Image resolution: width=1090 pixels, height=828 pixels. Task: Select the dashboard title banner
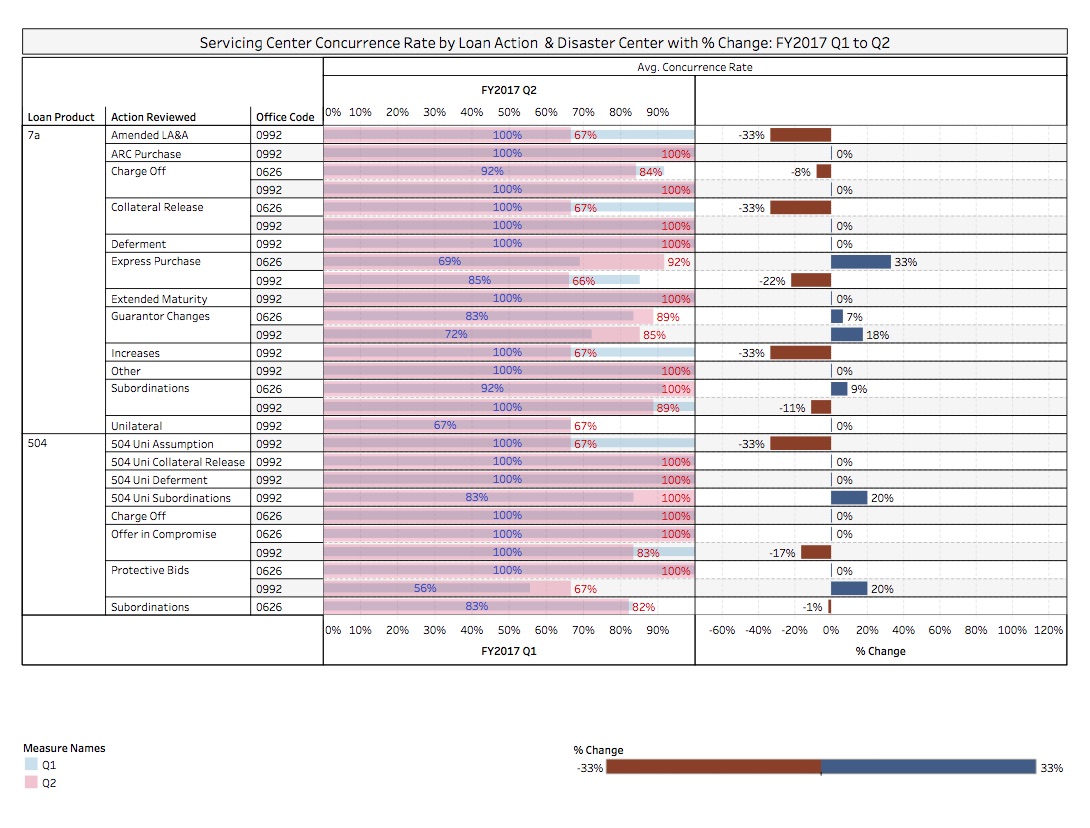tap(544, 43)
